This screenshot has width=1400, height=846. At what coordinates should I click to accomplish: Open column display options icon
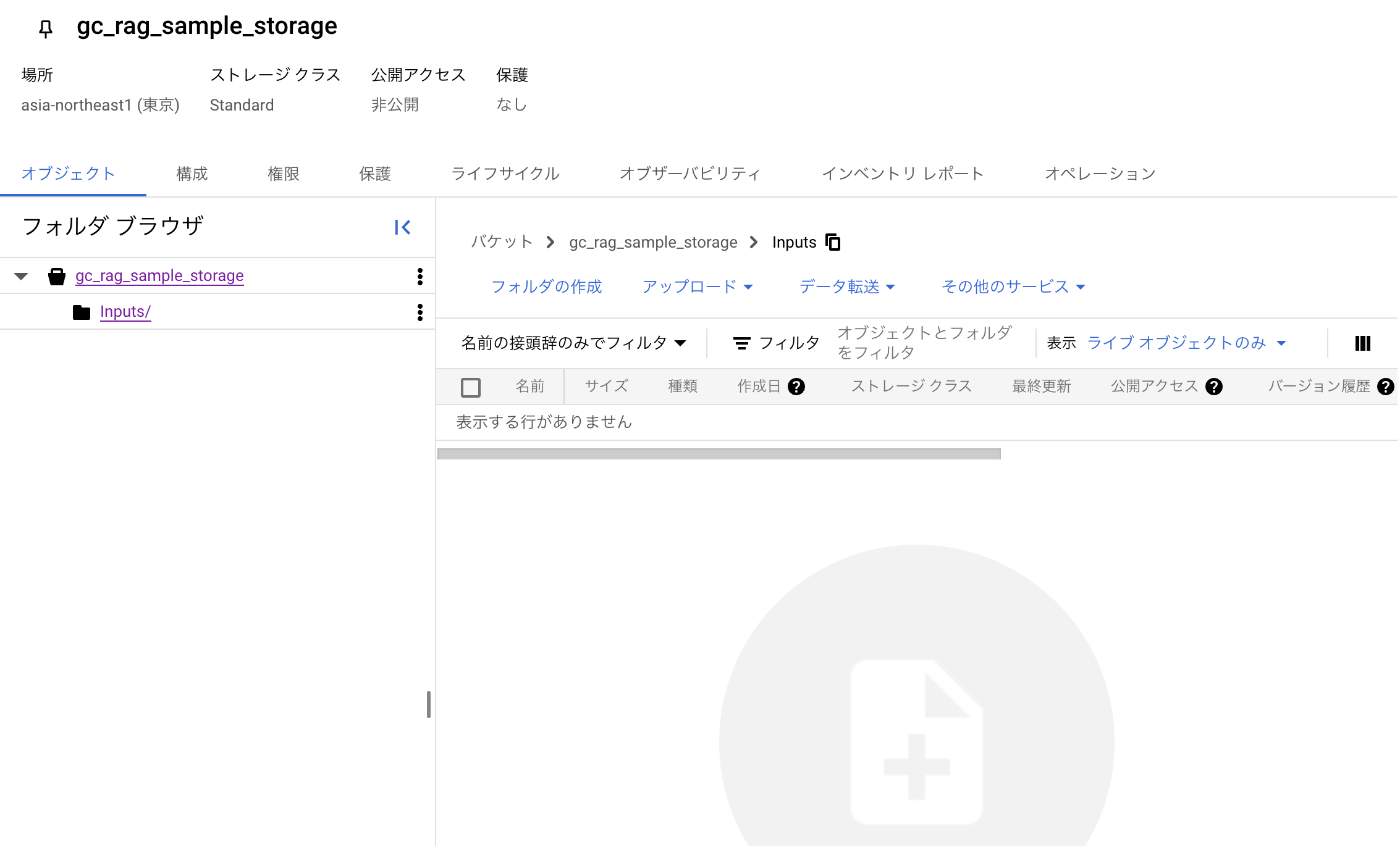coord(1362,343)
